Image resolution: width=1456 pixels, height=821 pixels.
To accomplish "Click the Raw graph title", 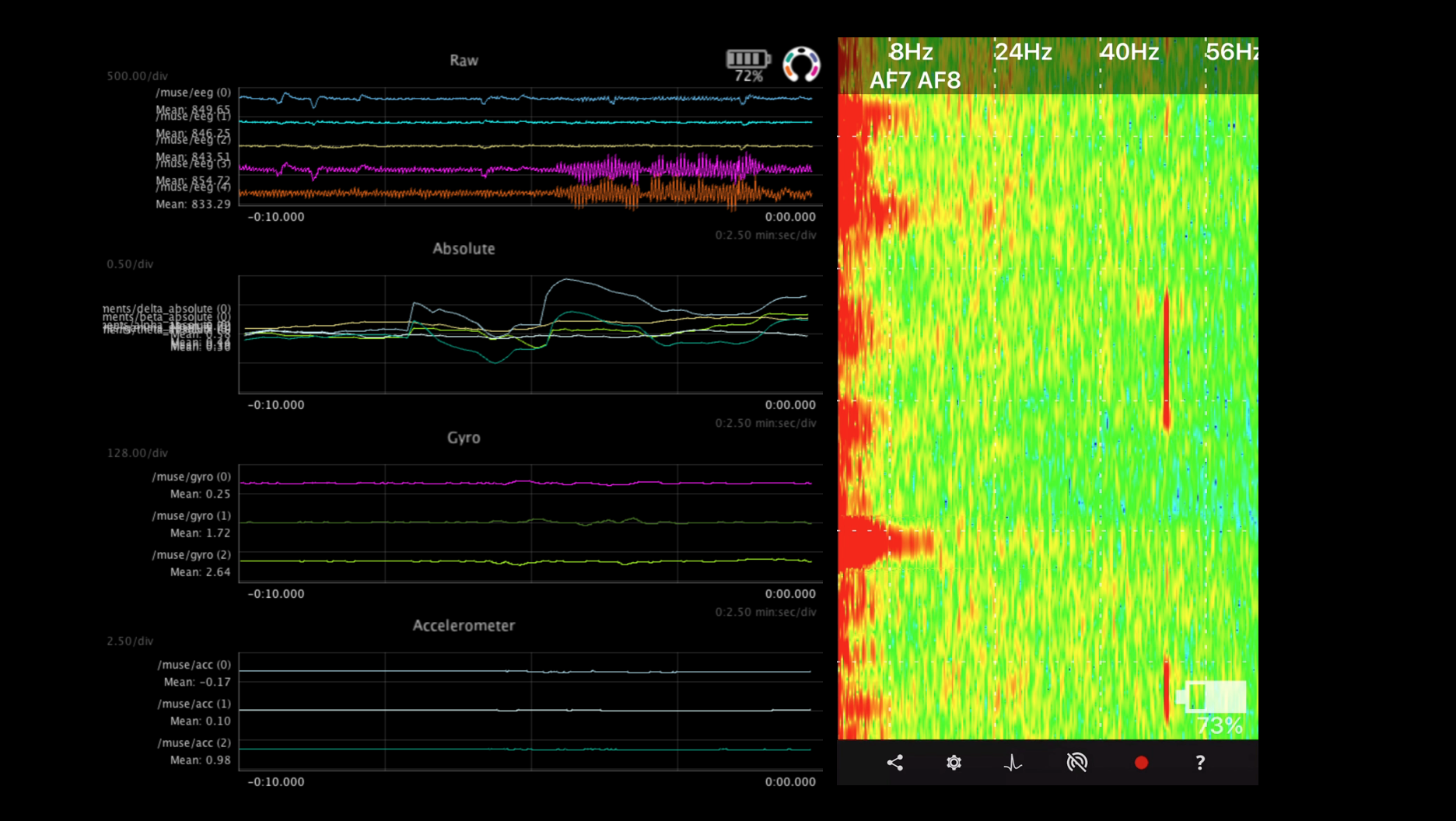I will click(x=464, y=61).
